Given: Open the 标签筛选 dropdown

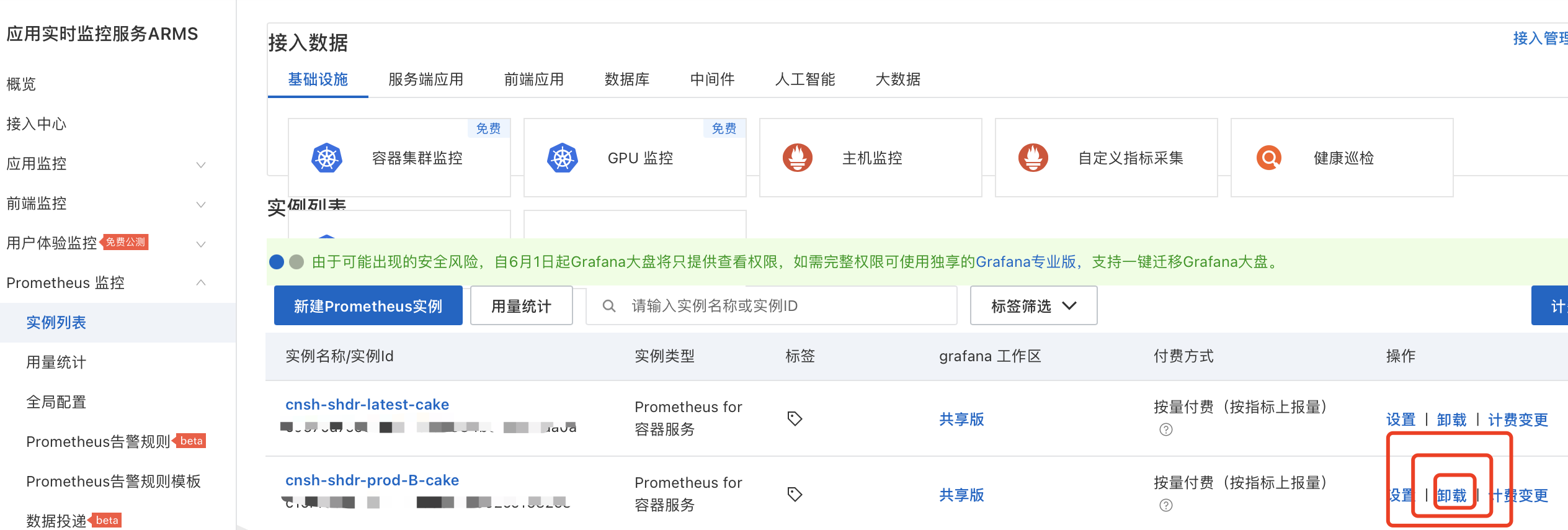Looking at the screenshot, I should (x=1033, y=306).
